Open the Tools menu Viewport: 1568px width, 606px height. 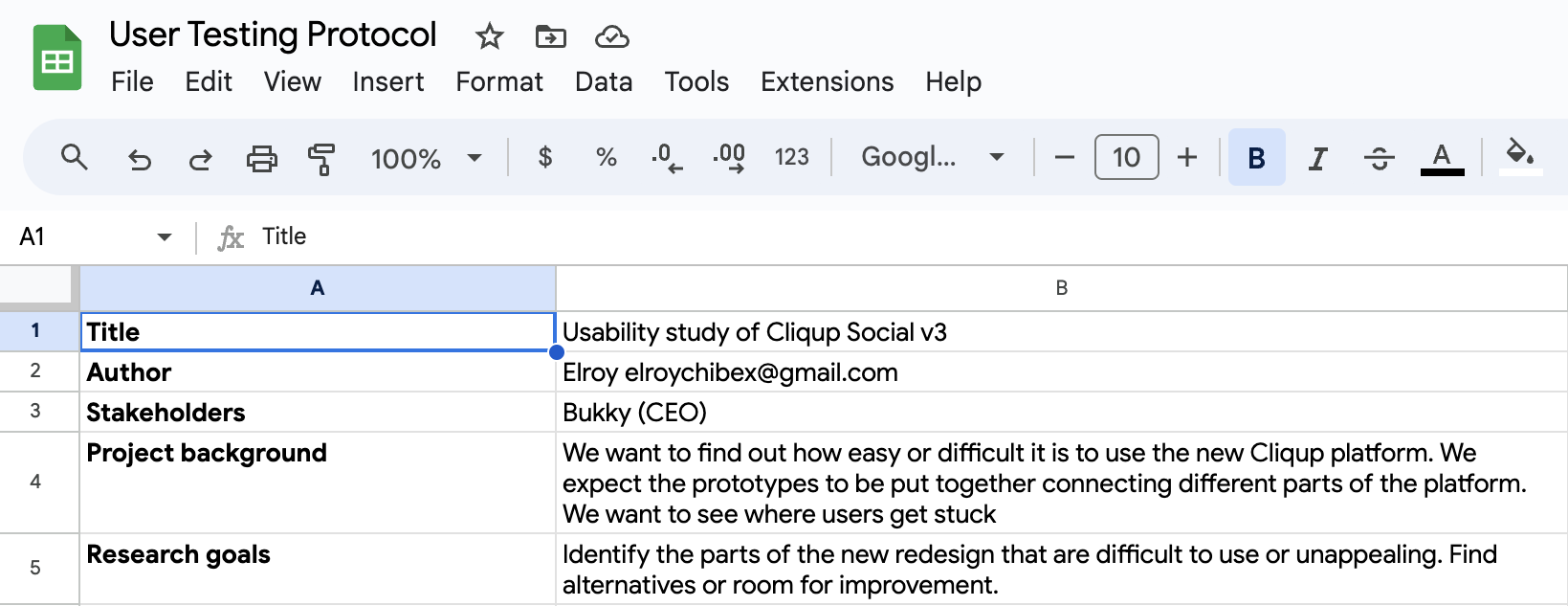[x=697, y=82]
